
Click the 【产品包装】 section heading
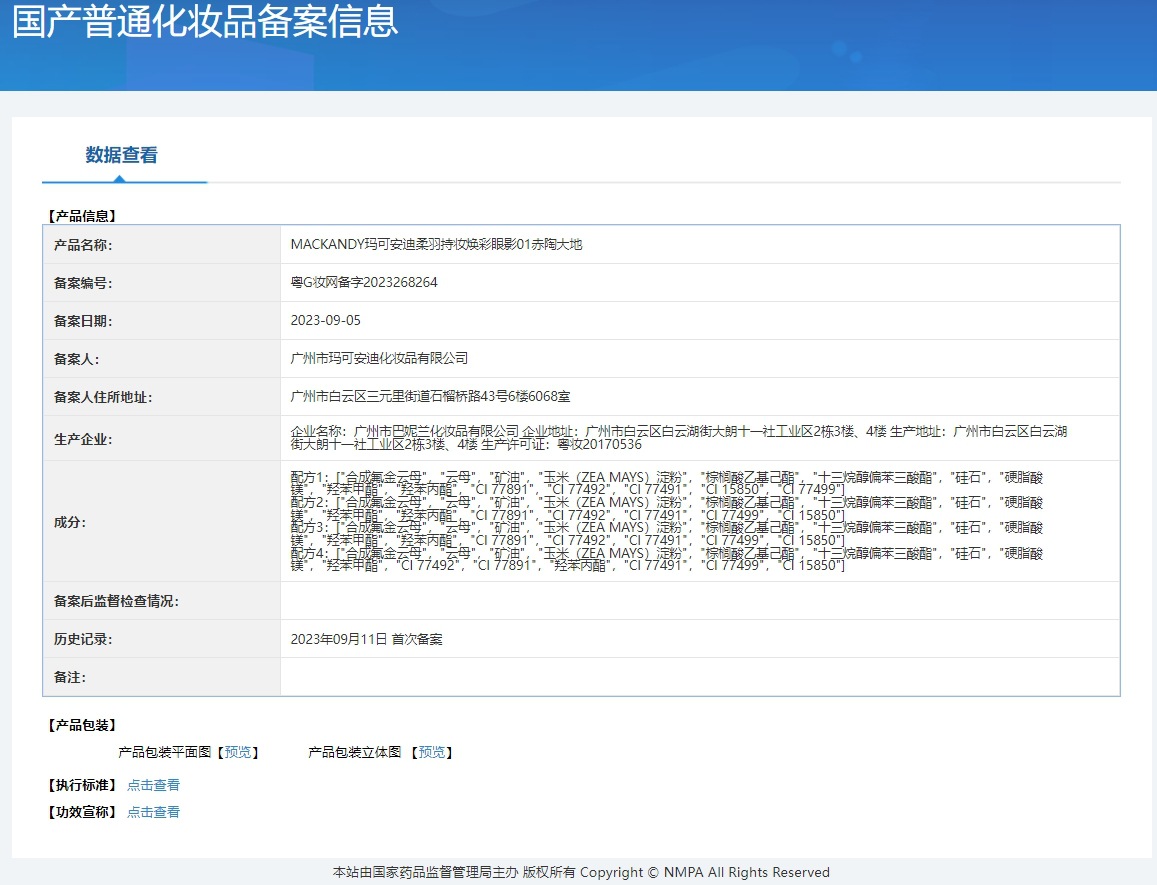pyautogui.click(x=83, y=725)
